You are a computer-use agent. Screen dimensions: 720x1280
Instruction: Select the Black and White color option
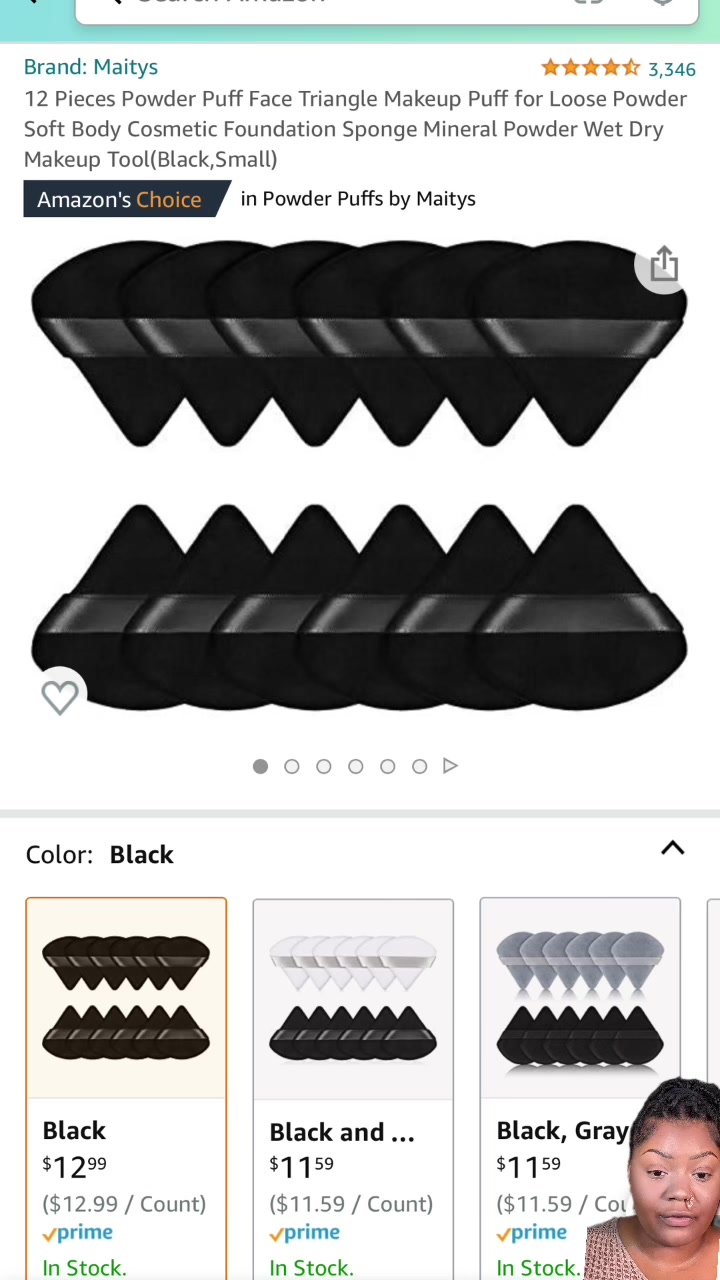coord(353,1089)
